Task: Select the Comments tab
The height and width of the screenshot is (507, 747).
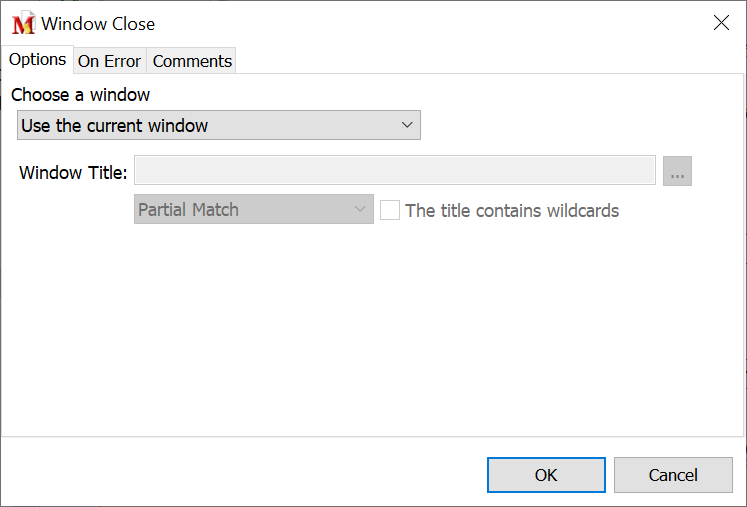Action: click(x=192, y=61)
